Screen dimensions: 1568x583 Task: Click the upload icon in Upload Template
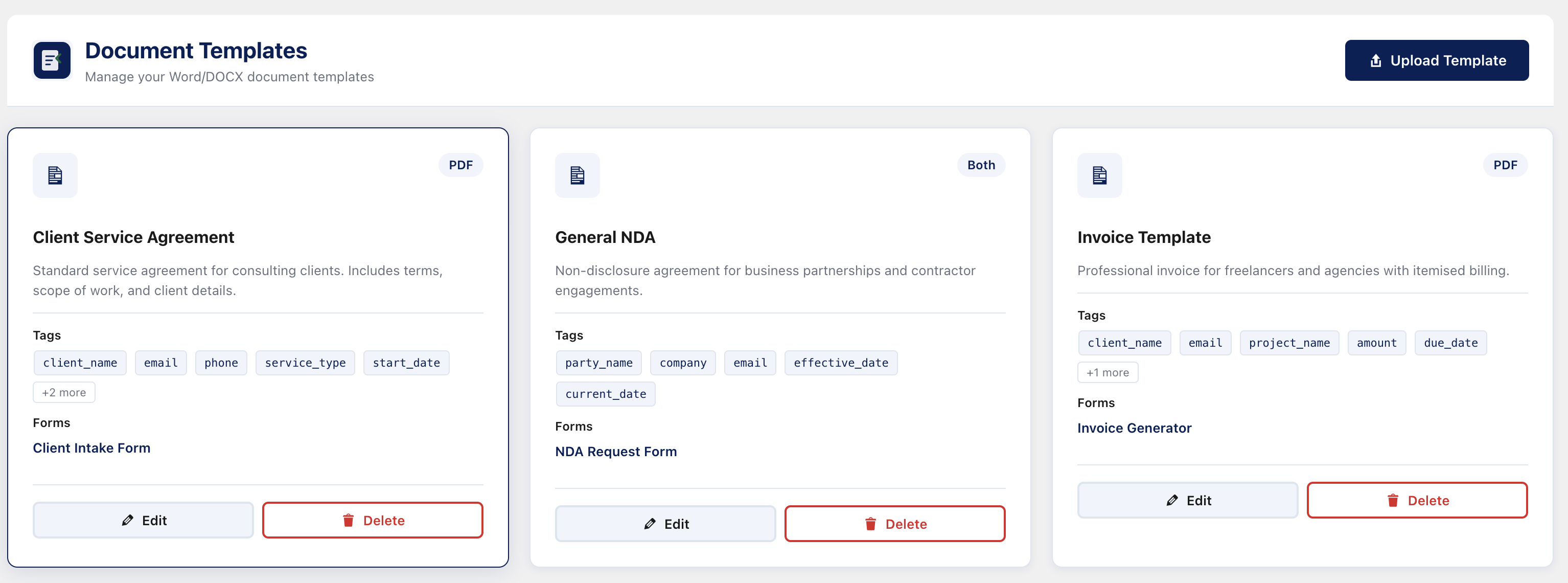click(1375, 61)
